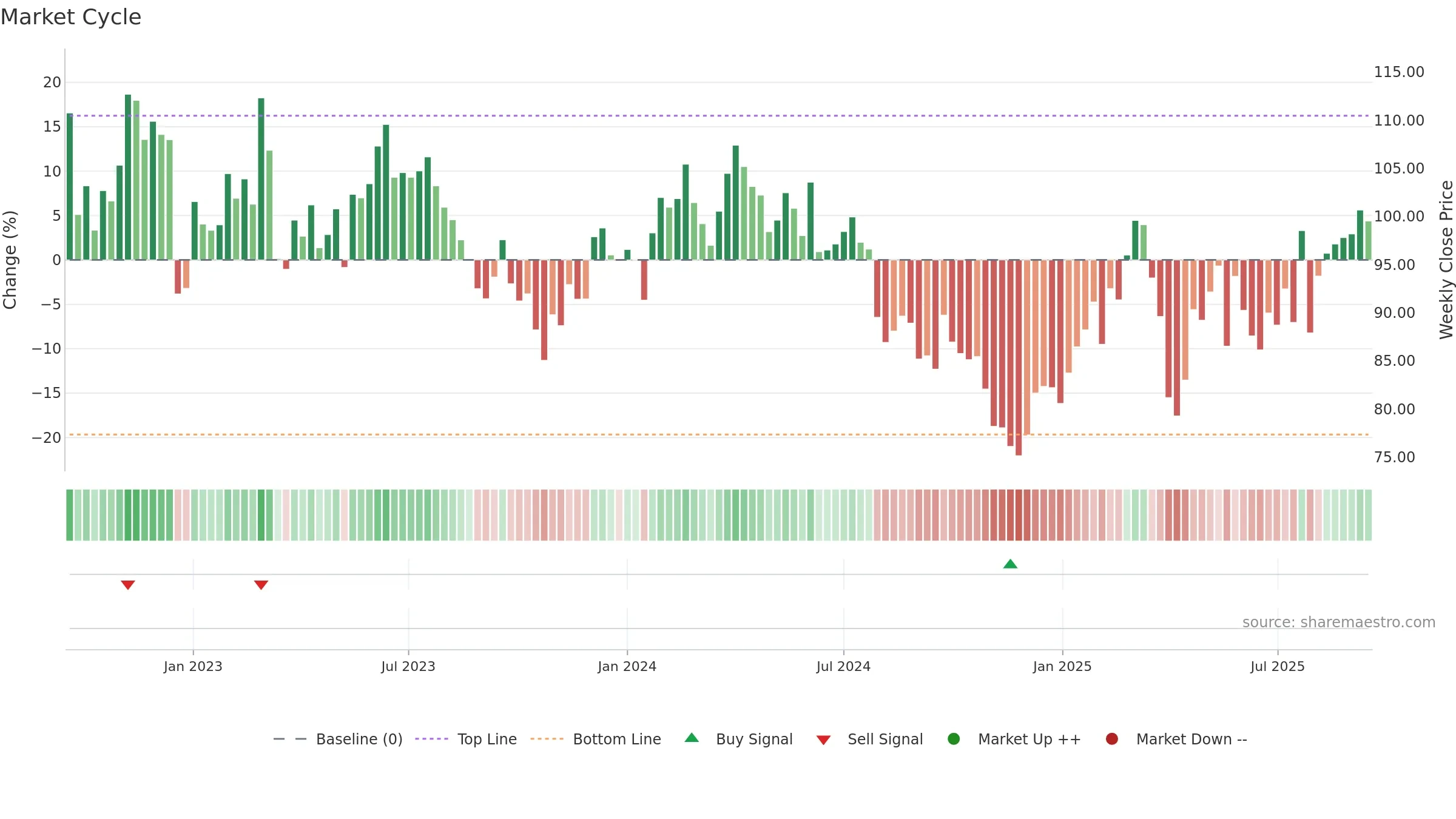This screenshot has width=1456, height=819.
Task: Toggle the Baseline (0) legend entry
Action: (x=338, y=739)
